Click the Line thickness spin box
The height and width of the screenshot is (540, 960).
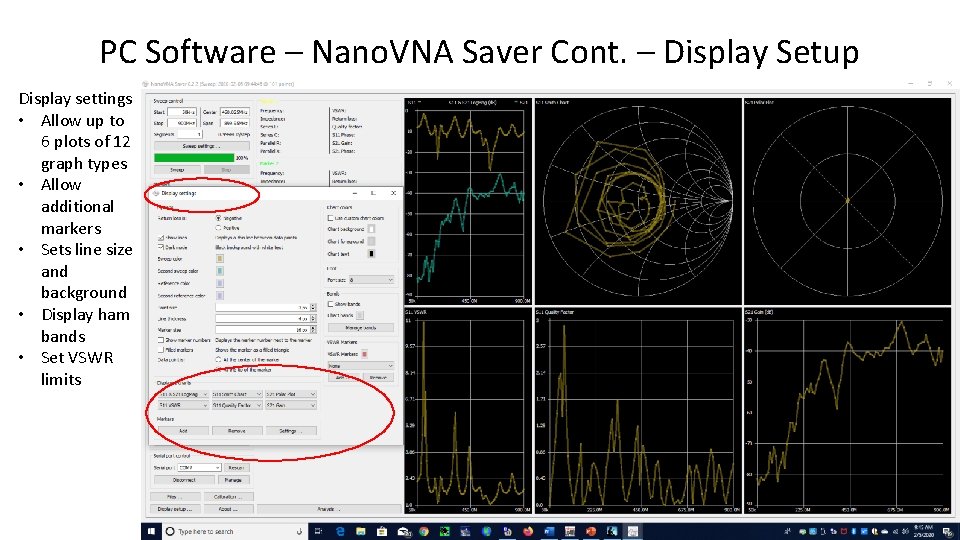266,318
